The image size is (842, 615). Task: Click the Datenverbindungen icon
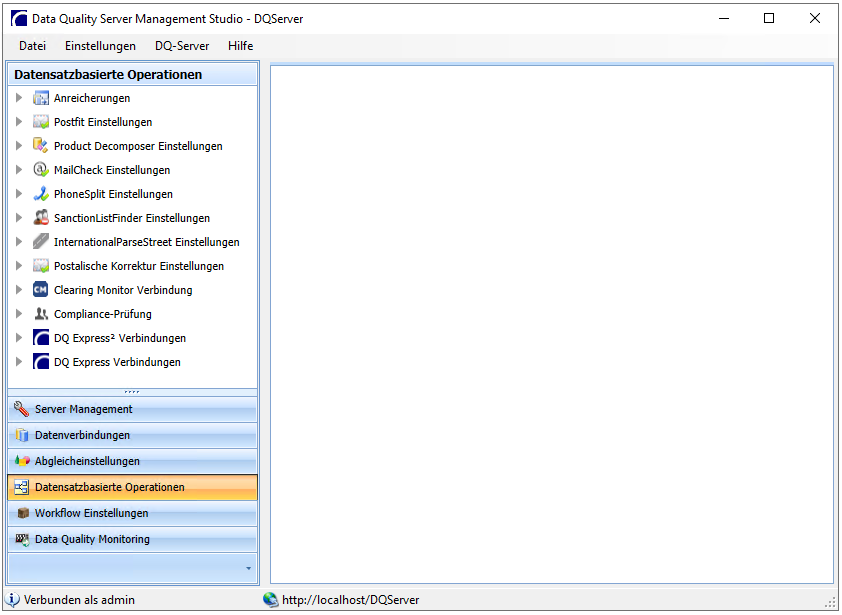(21, 435)
